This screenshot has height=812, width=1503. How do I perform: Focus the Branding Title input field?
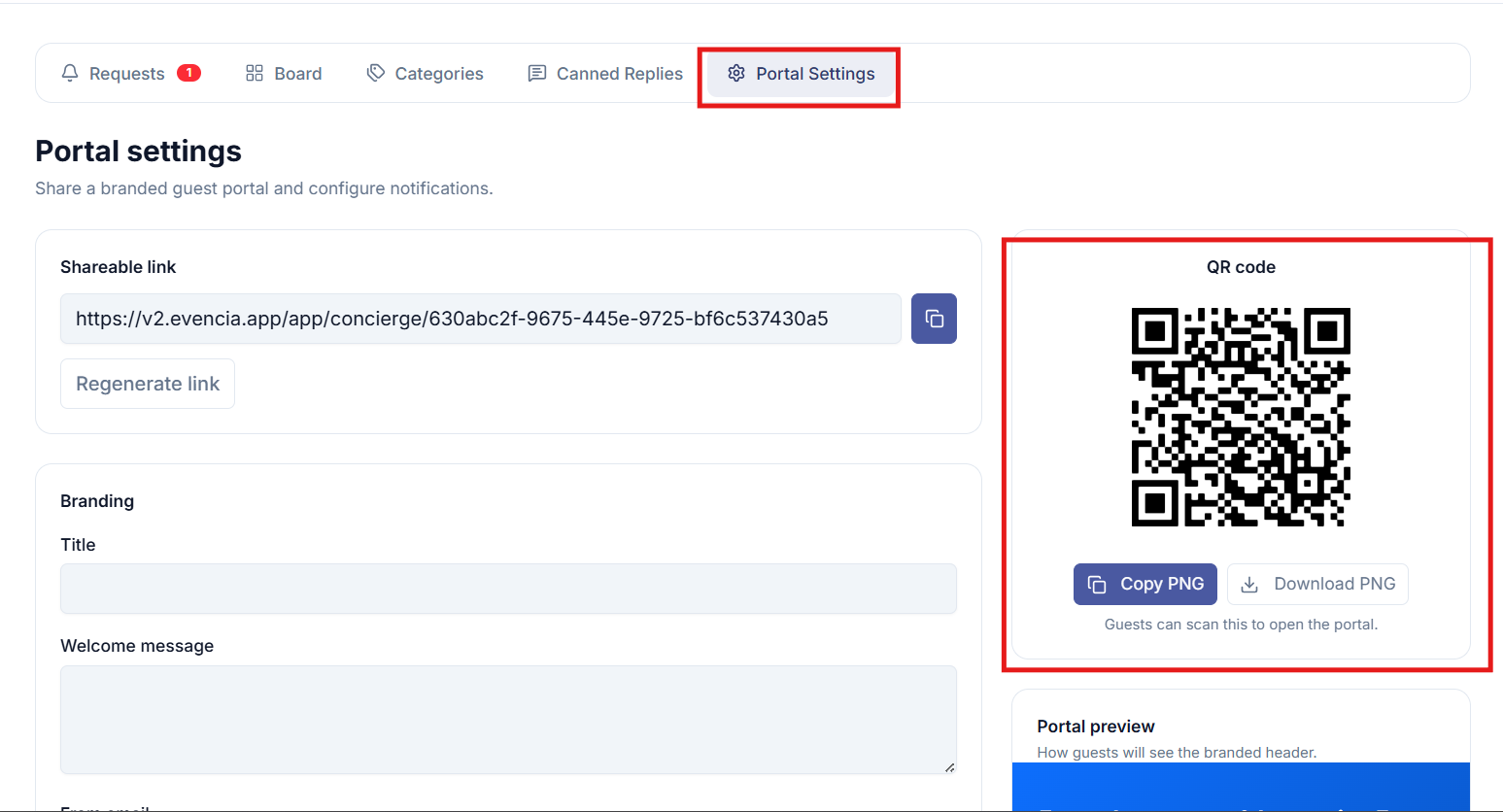[x=508, y=589]
